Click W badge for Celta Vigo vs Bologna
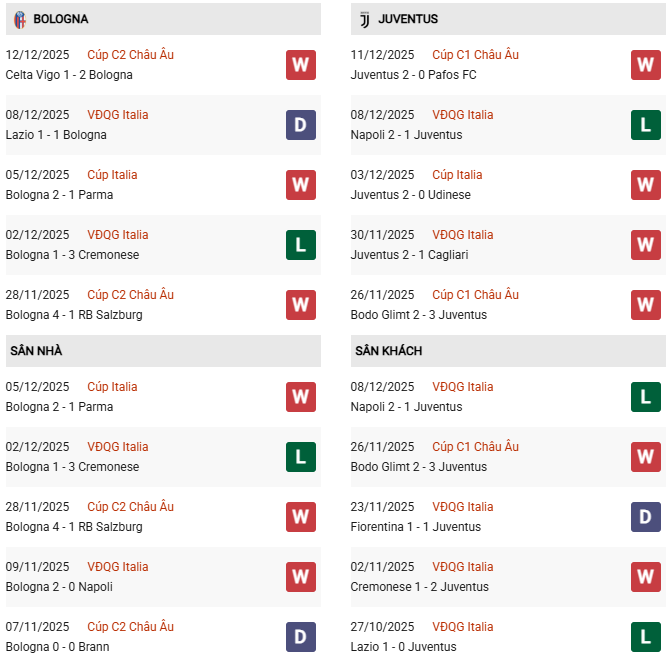The height and width of the screenshot is (662, 666). pyautogui.click(x=301, y=65)
